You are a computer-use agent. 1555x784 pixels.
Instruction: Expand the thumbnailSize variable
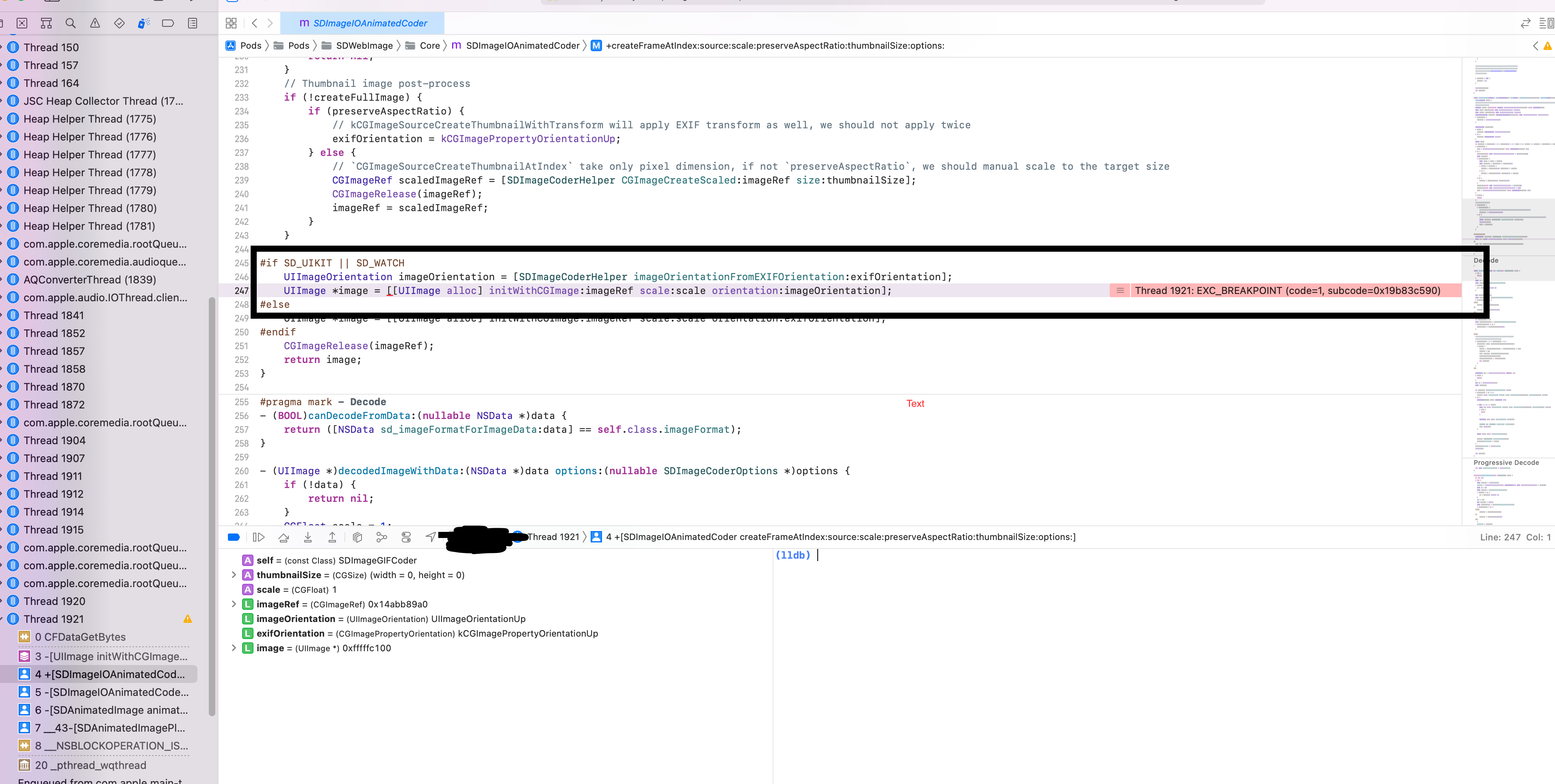tap(234, 575)
